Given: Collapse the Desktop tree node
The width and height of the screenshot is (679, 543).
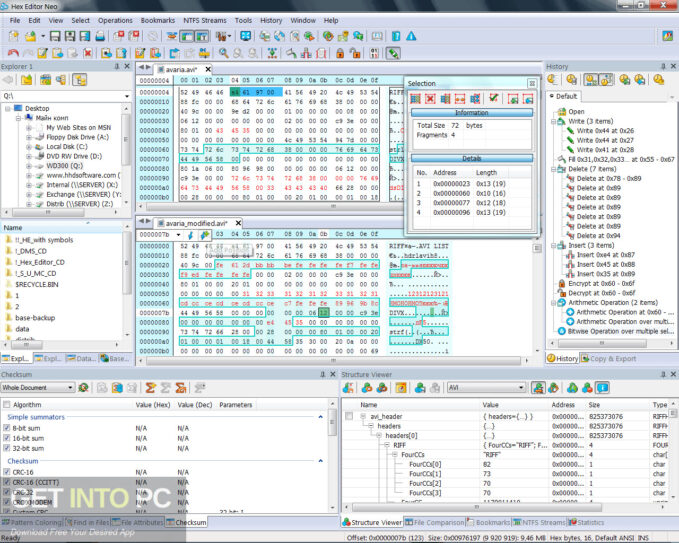Looking at the screenshot, I should (8, 108).
